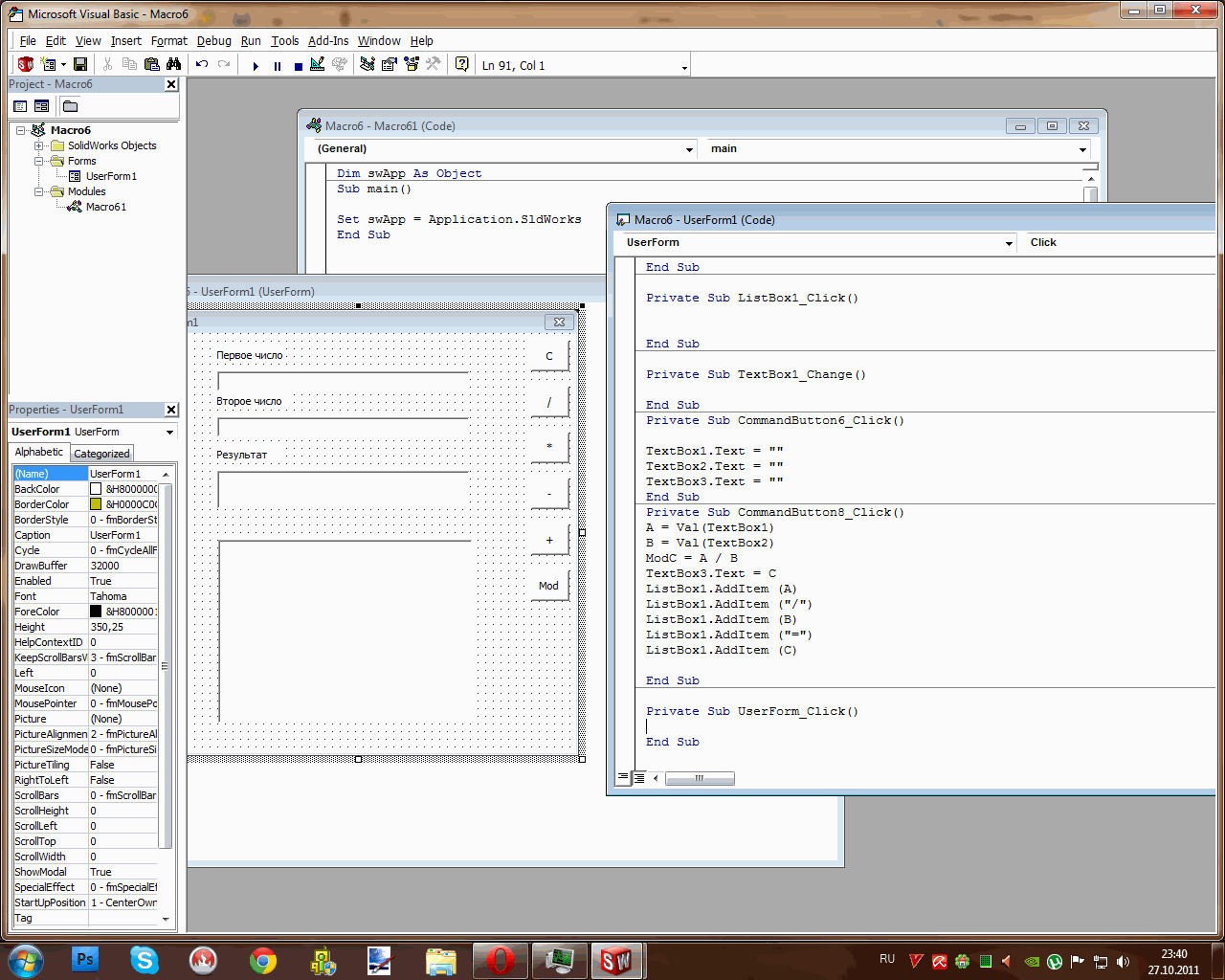Open the Debug menu
The image size is (1225, 980).
[213, 41]
